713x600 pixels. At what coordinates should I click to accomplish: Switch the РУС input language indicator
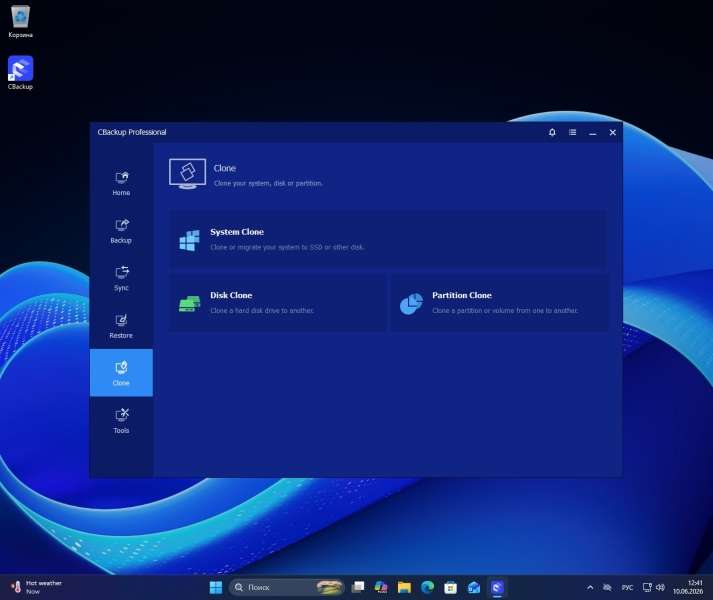(x=628, y=587)
